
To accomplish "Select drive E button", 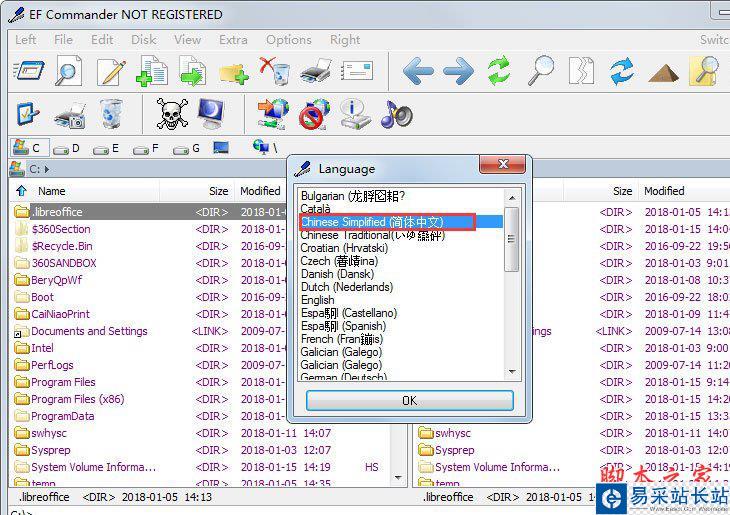I will (x=106, y=149).
